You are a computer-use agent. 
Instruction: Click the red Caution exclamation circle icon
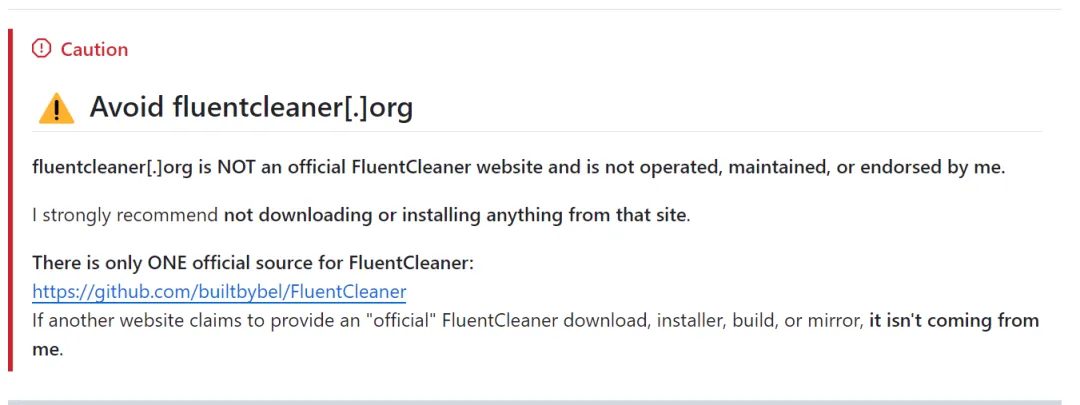click(x=41, y=49)
